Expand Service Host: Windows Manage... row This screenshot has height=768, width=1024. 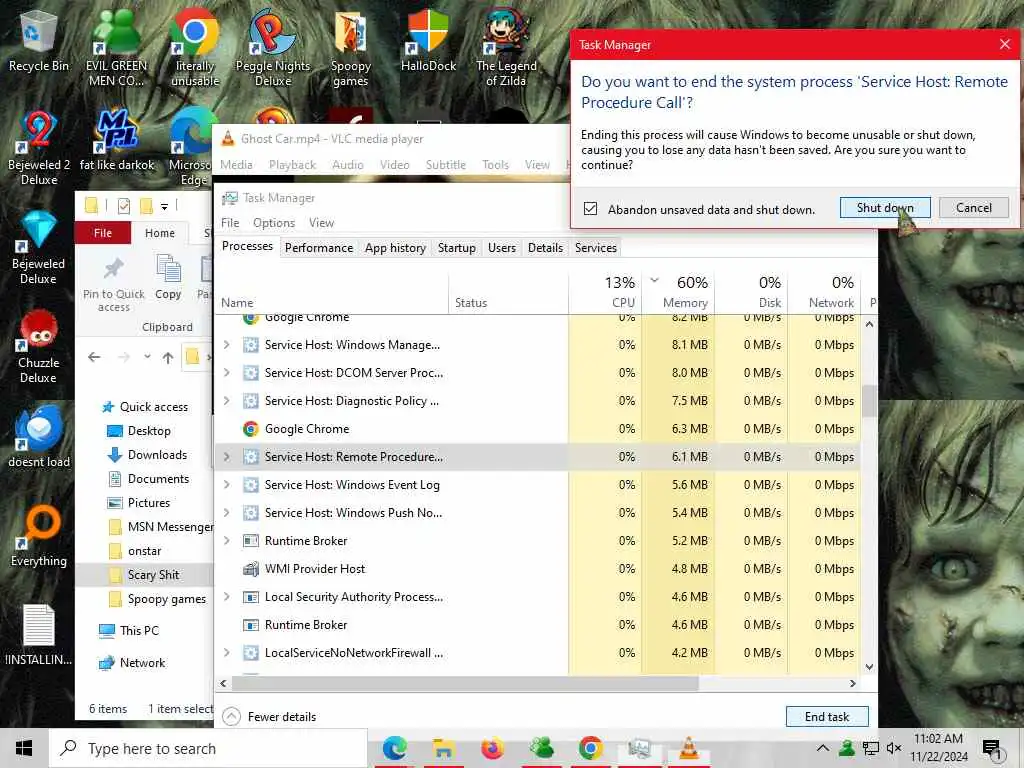[x=227, y=345]
